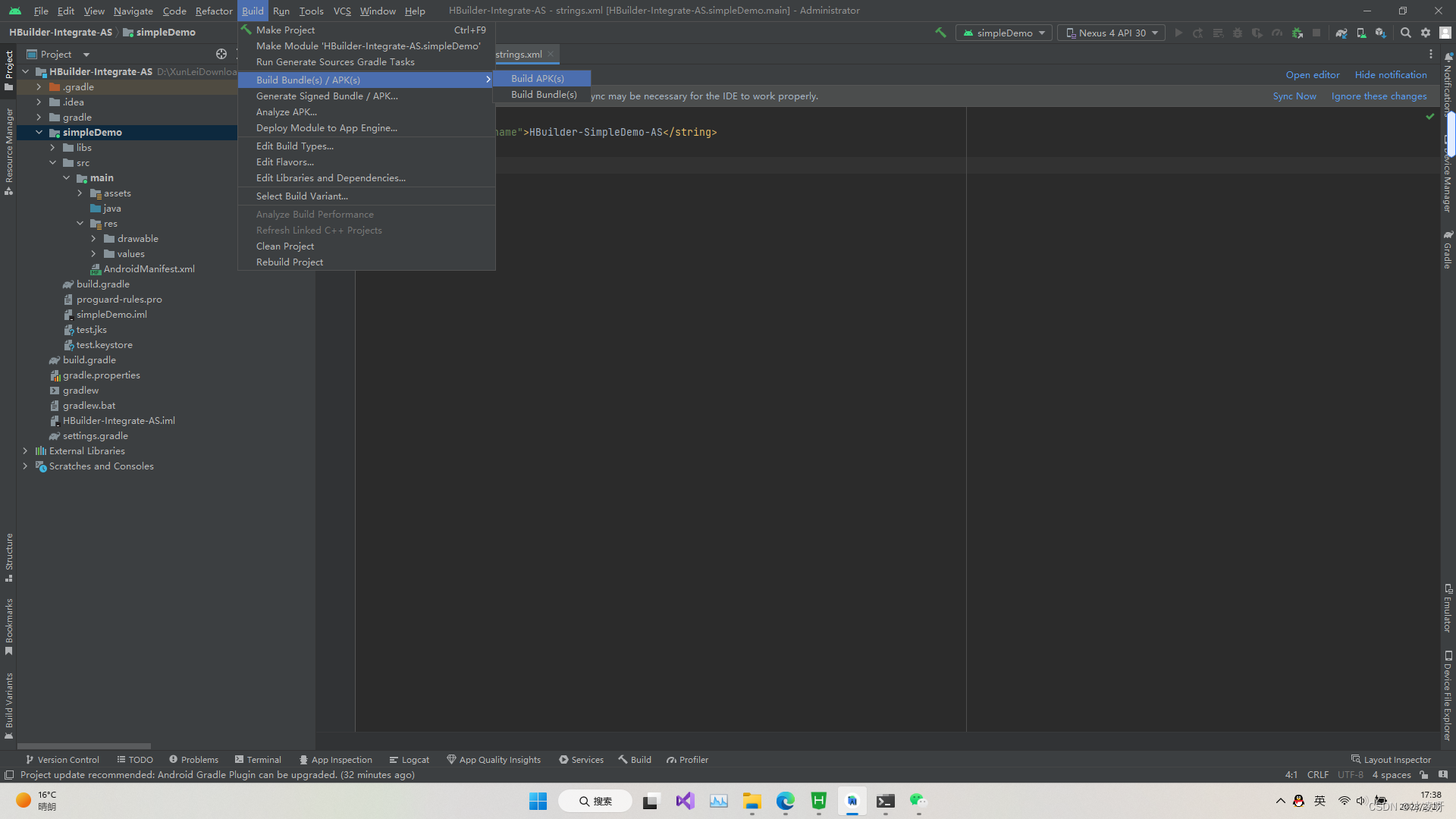Click project tree horizontal scrollbar
This screenshot has width=1456, height=819.
click(83, 746)
